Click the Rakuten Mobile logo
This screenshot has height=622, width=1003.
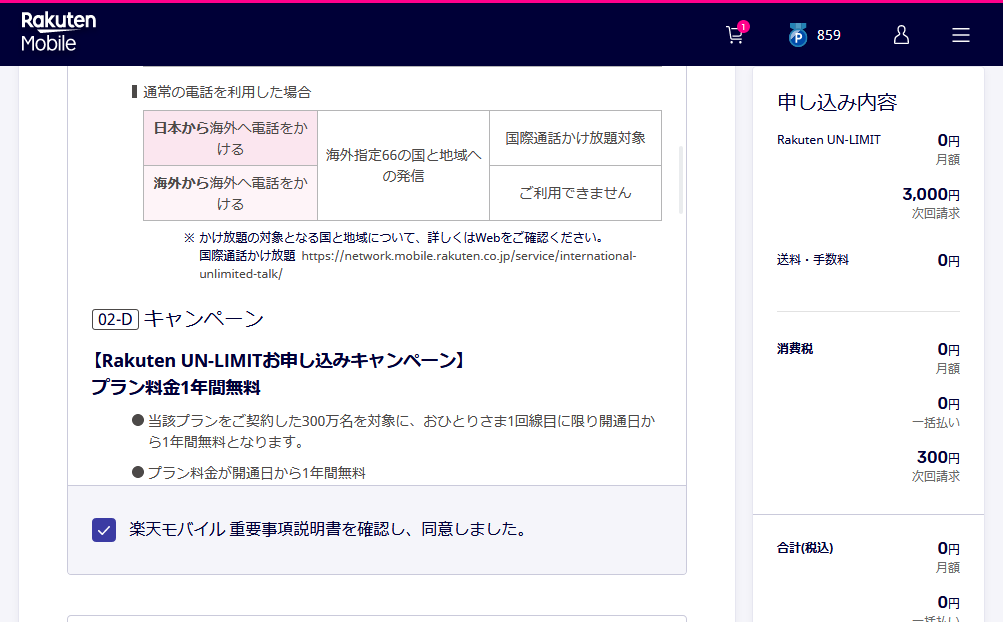tap(59, 33)
